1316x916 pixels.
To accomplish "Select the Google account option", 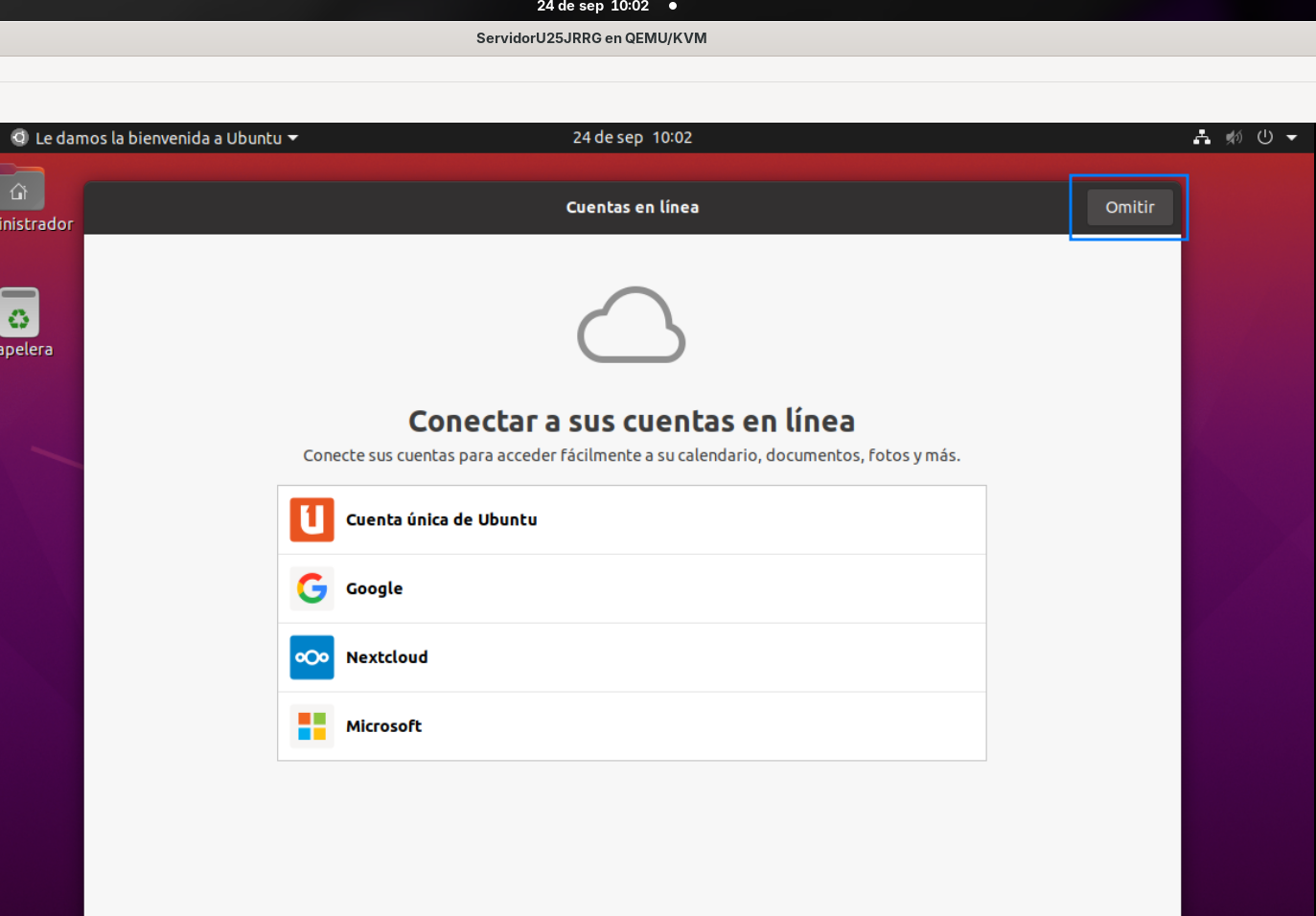I will [632, 588].
